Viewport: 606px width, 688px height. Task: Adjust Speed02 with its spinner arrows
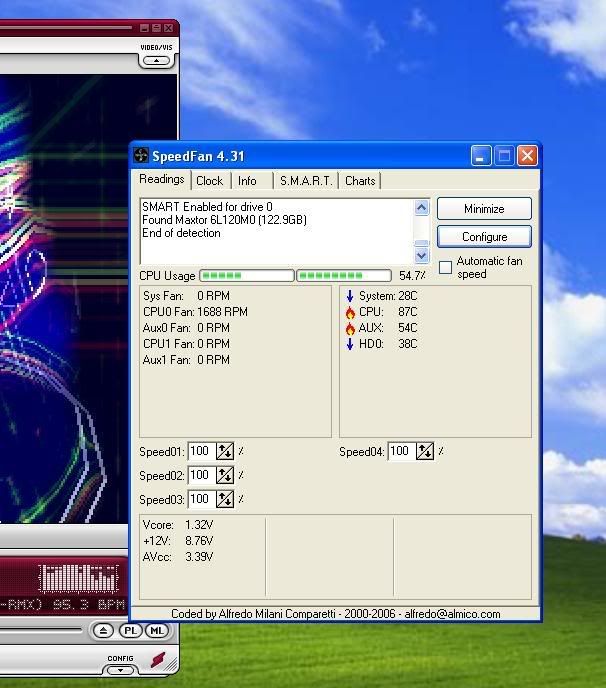click(x=225, y=475)
